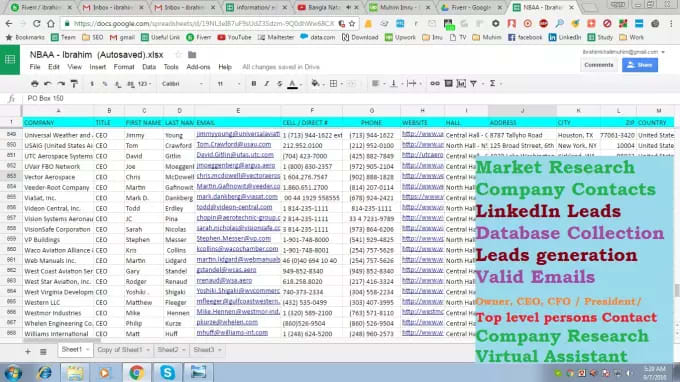The image size is (680, 382).
Task: Open the LinkedIn bookmark
Action: pos(564,38)
